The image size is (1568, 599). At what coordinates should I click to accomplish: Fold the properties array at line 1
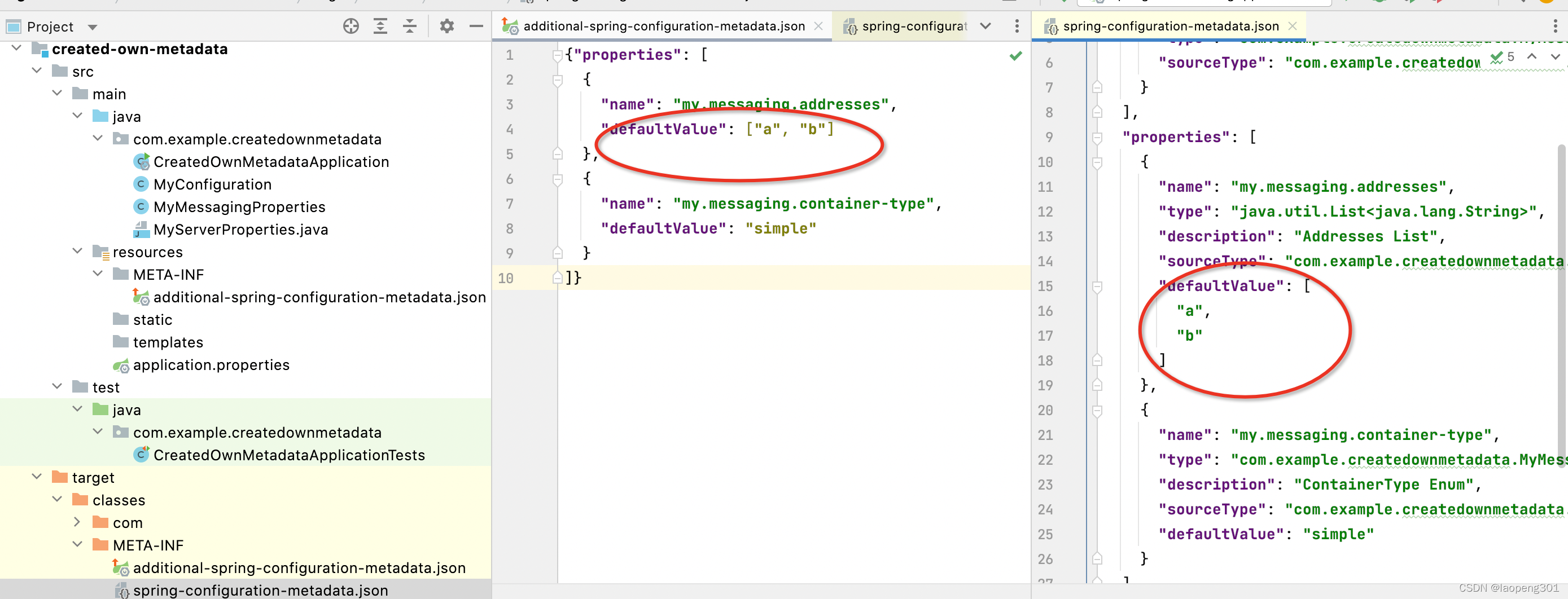(x=557, y=56)
